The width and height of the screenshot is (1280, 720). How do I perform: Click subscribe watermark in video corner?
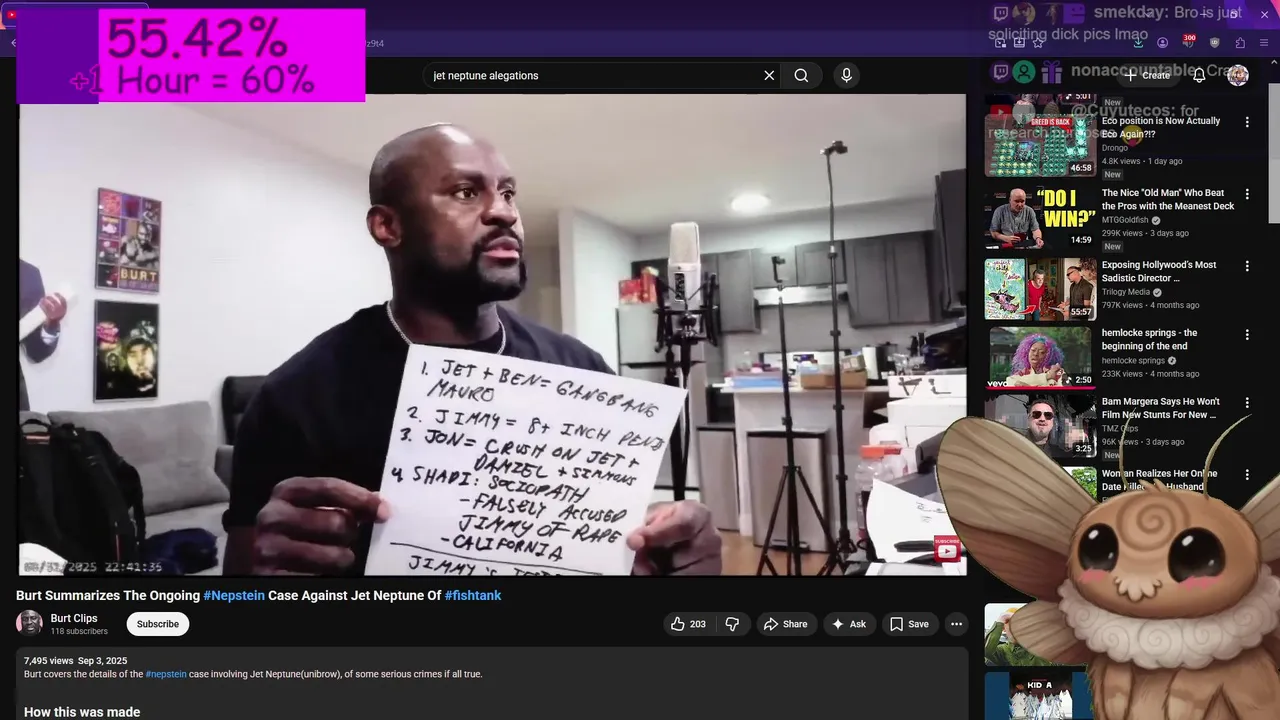947,549
